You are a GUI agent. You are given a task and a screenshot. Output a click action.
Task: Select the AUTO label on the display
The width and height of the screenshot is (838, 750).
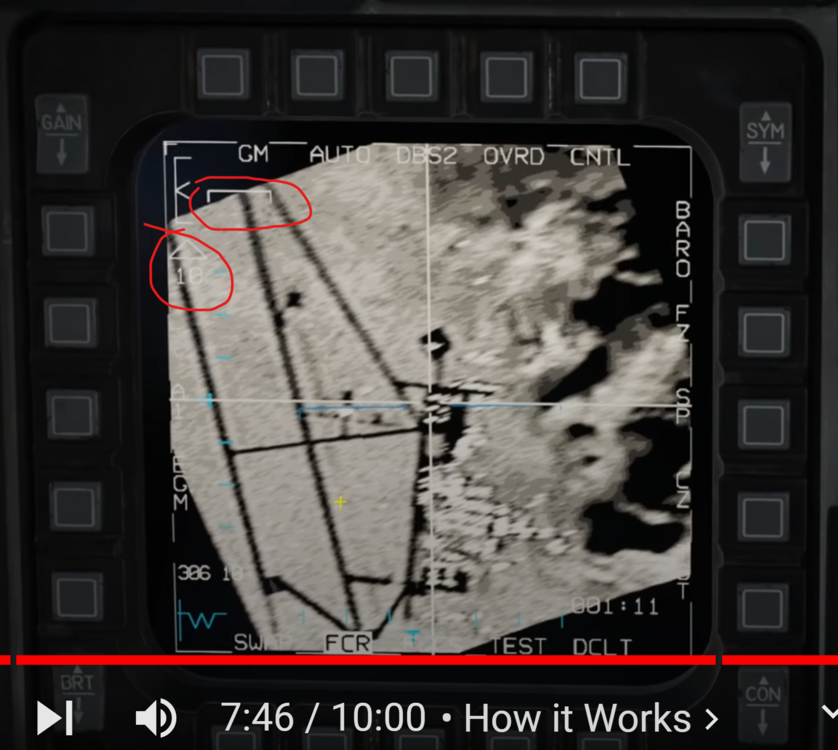(339, 155)
